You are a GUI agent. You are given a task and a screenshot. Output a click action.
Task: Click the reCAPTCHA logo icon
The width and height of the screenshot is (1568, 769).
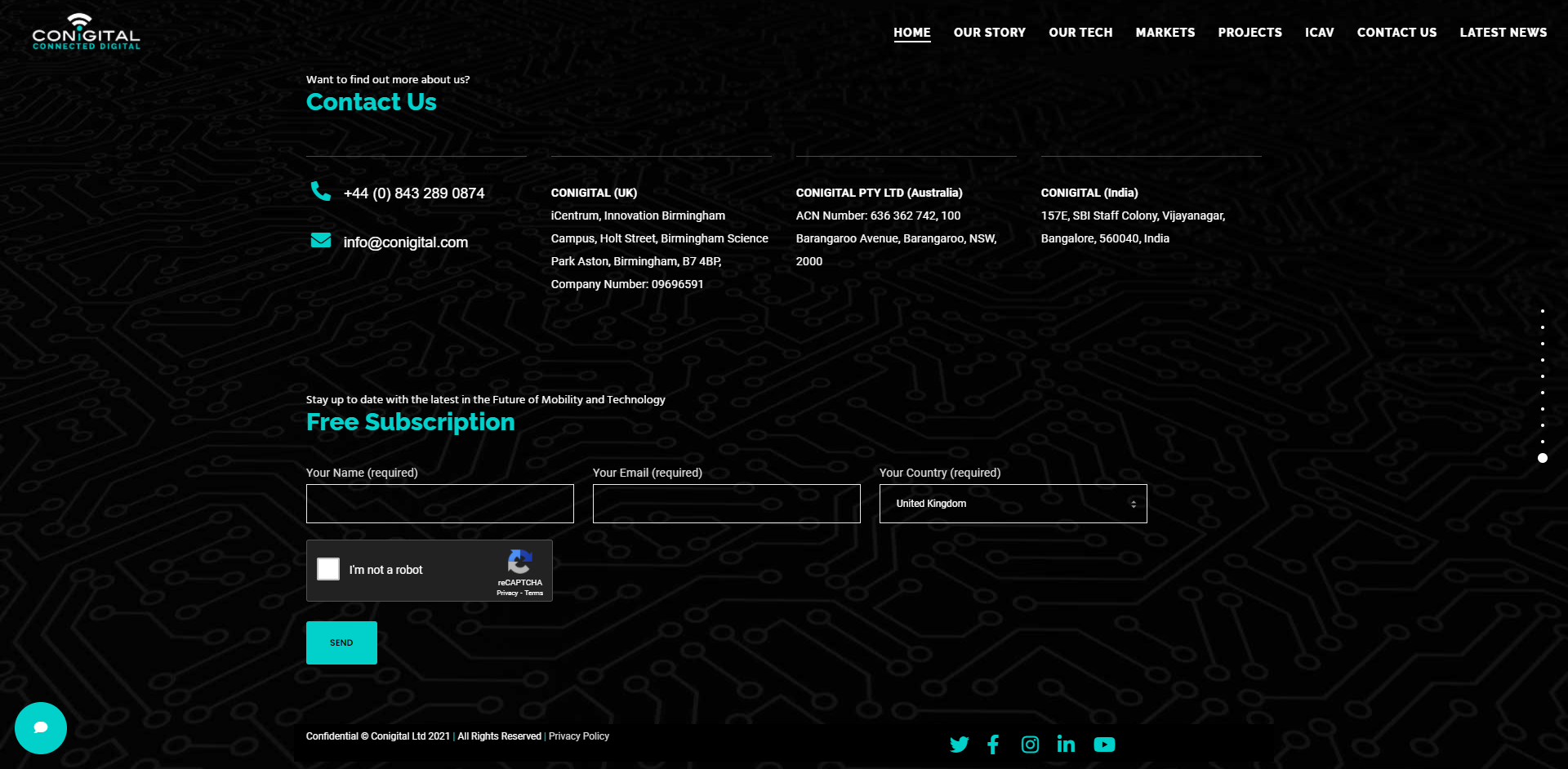coord(519,562)
